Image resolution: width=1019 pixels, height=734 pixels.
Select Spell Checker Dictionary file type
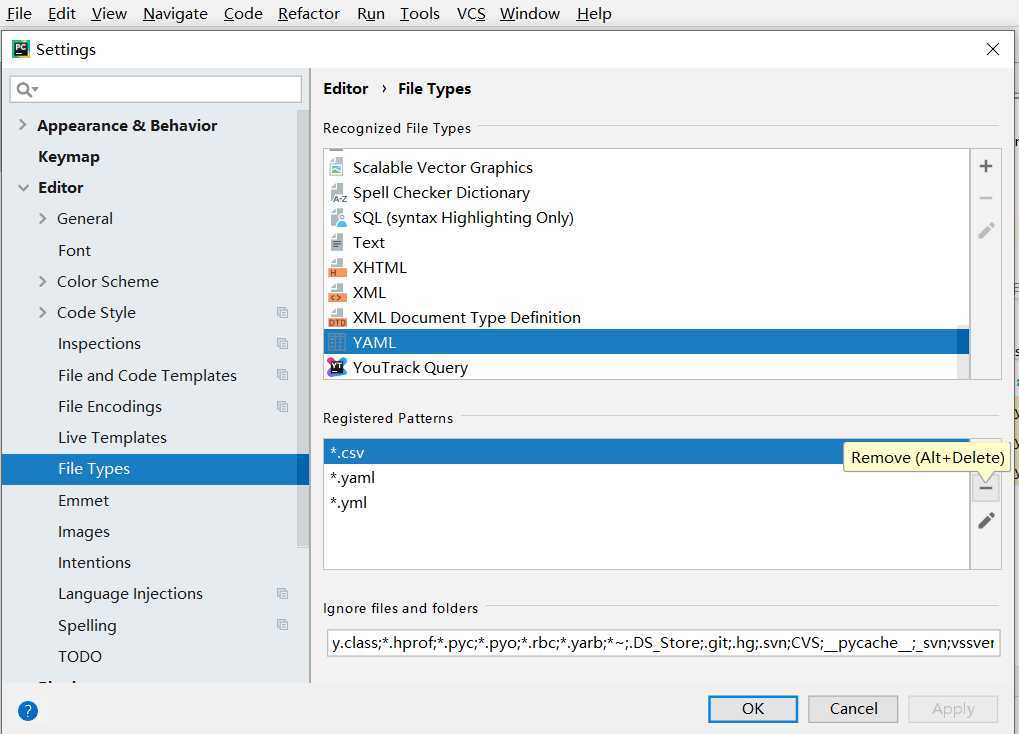click(647, 193)
